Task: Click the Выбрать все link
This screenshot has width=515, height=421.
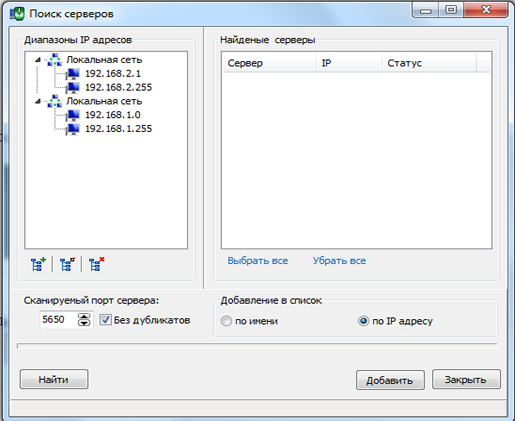Action: click(x=258, y=261)
